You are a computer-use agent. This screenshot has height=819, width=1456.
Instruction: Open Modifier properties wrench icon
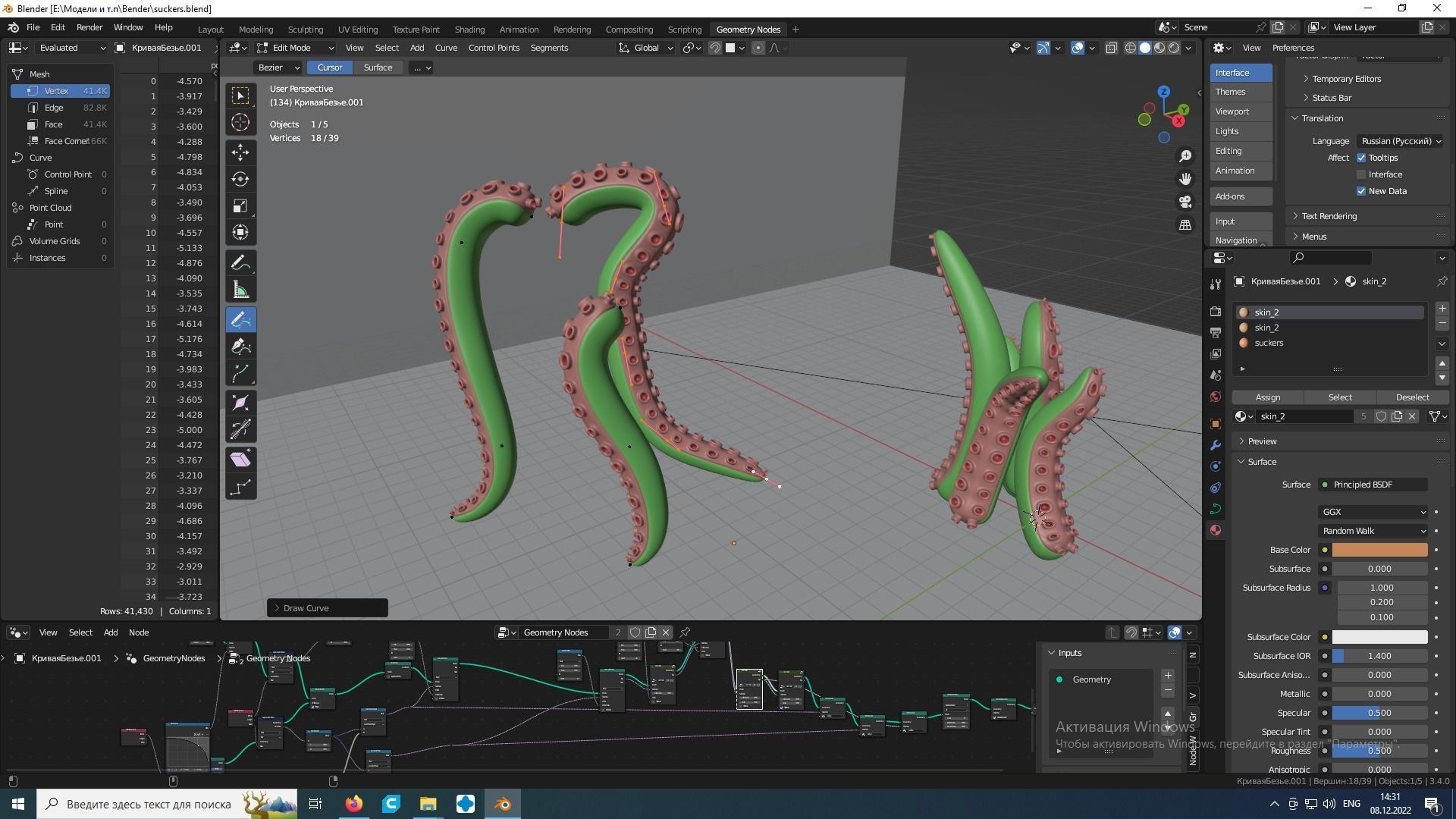1216,445
